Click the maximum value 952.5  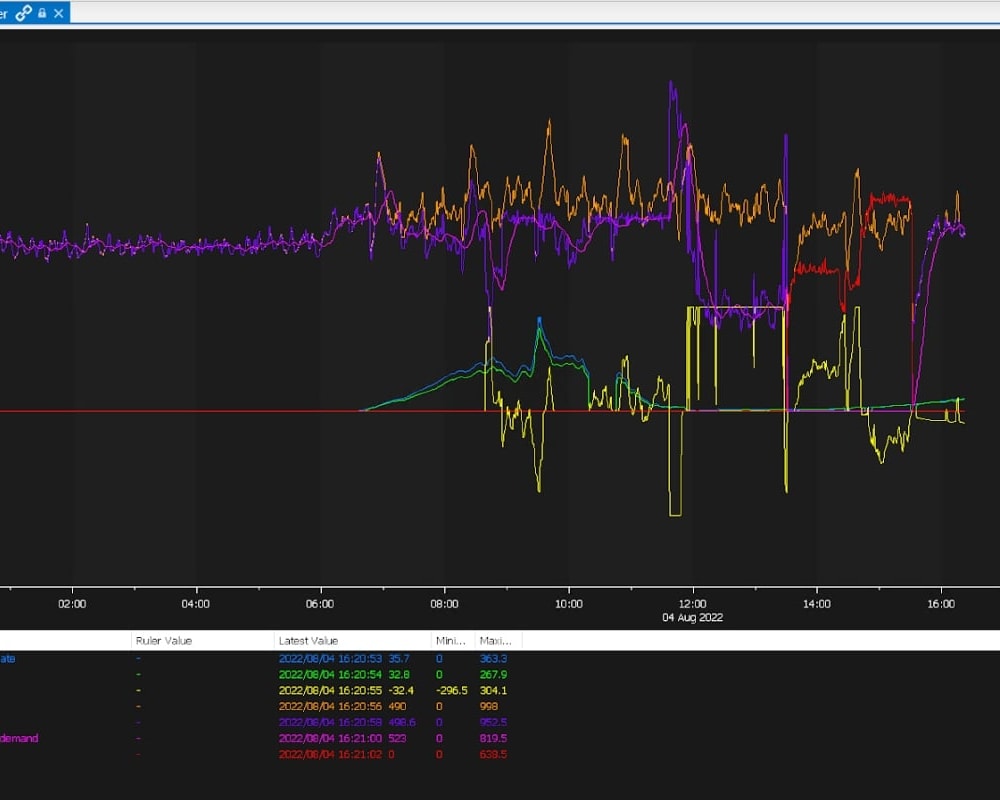tap(493, 722)
